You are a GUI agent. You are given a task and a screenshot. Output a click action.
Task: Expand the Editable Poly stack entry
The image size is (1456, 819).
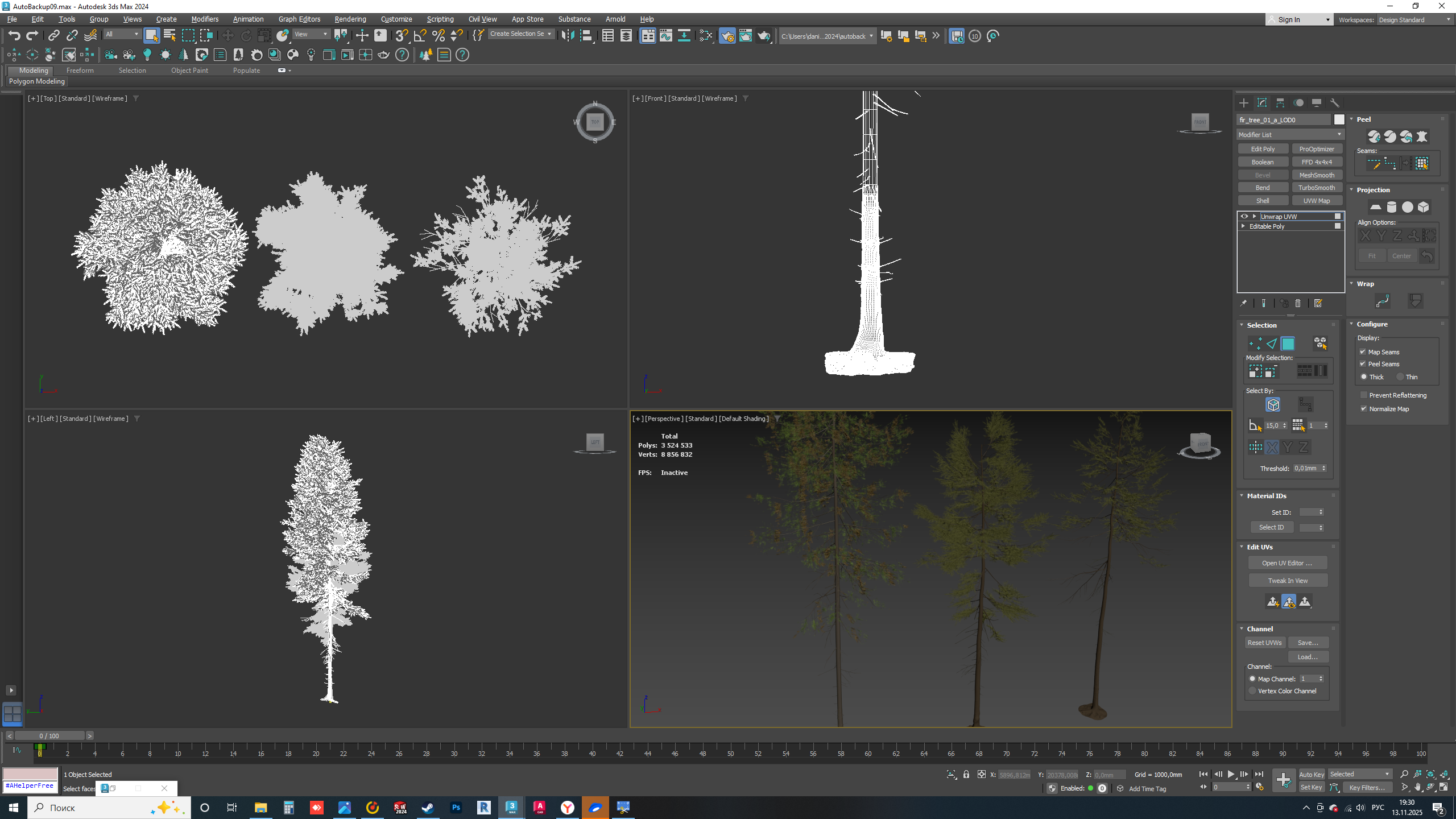pos(1243,226)
